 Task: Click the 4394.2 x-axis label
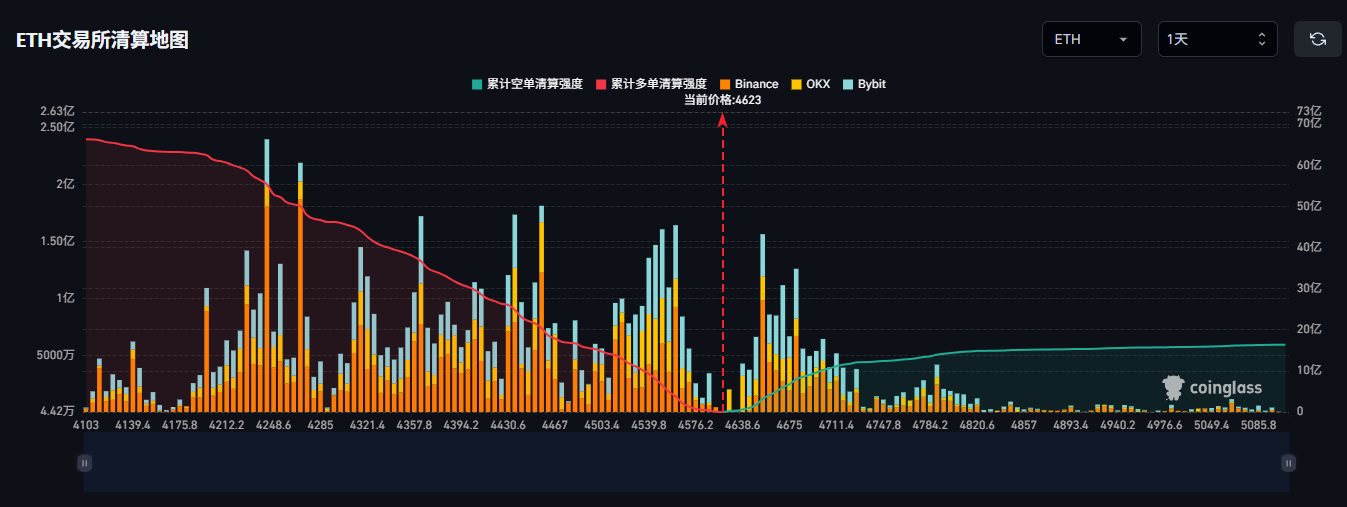pyautogui.click(x=461, y=425)
